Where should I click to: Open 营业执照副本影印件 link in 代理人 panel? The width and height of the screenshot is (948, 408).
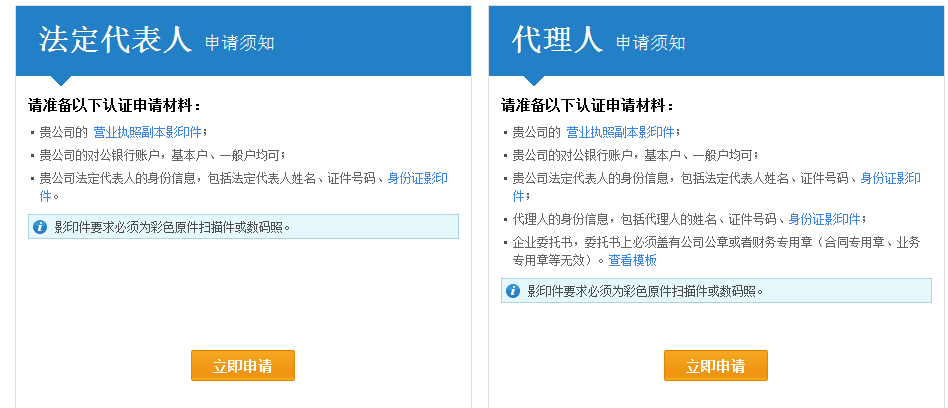[620, 132]
